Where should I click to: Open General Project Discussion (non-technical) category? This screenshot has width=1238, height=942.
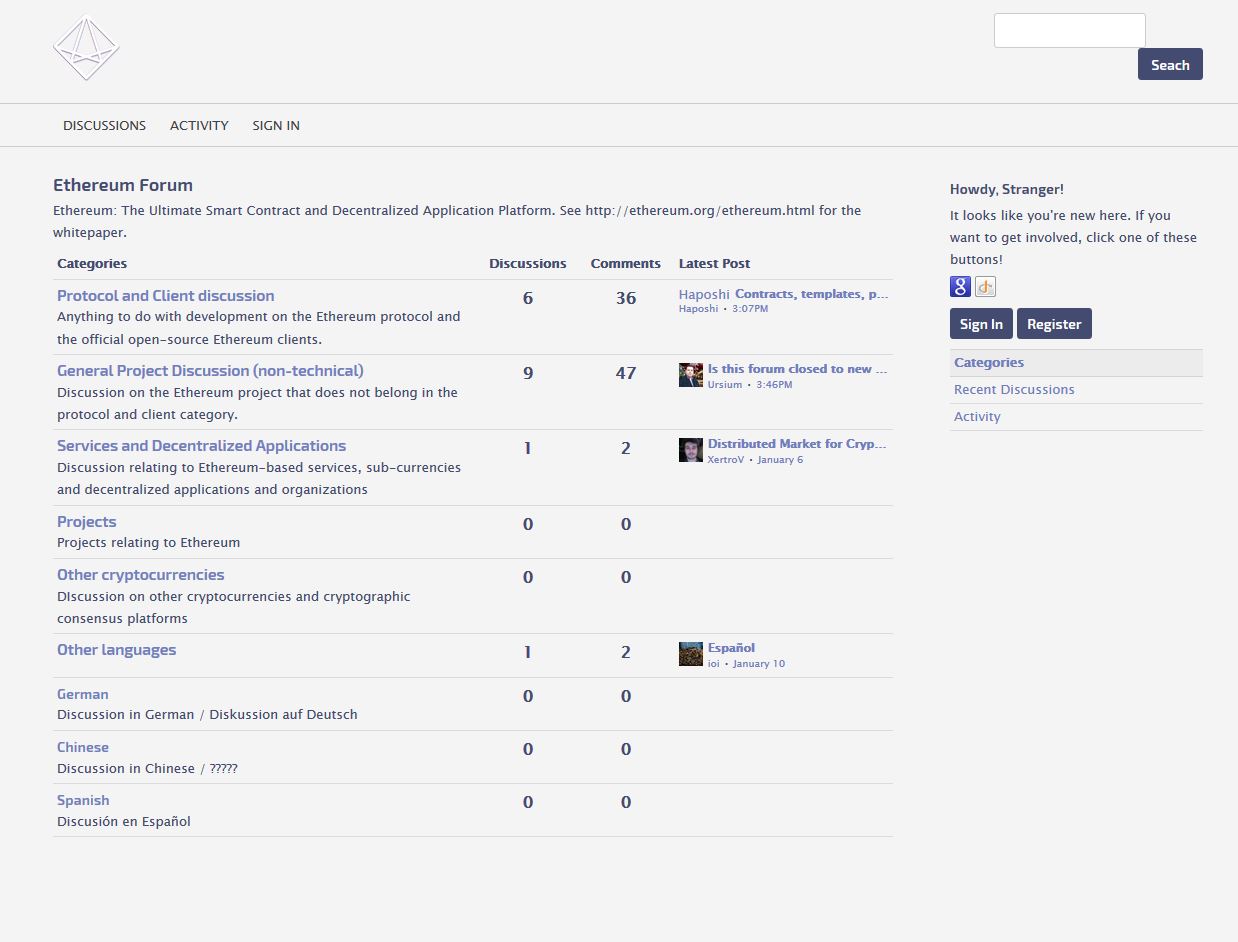point(210,371)
